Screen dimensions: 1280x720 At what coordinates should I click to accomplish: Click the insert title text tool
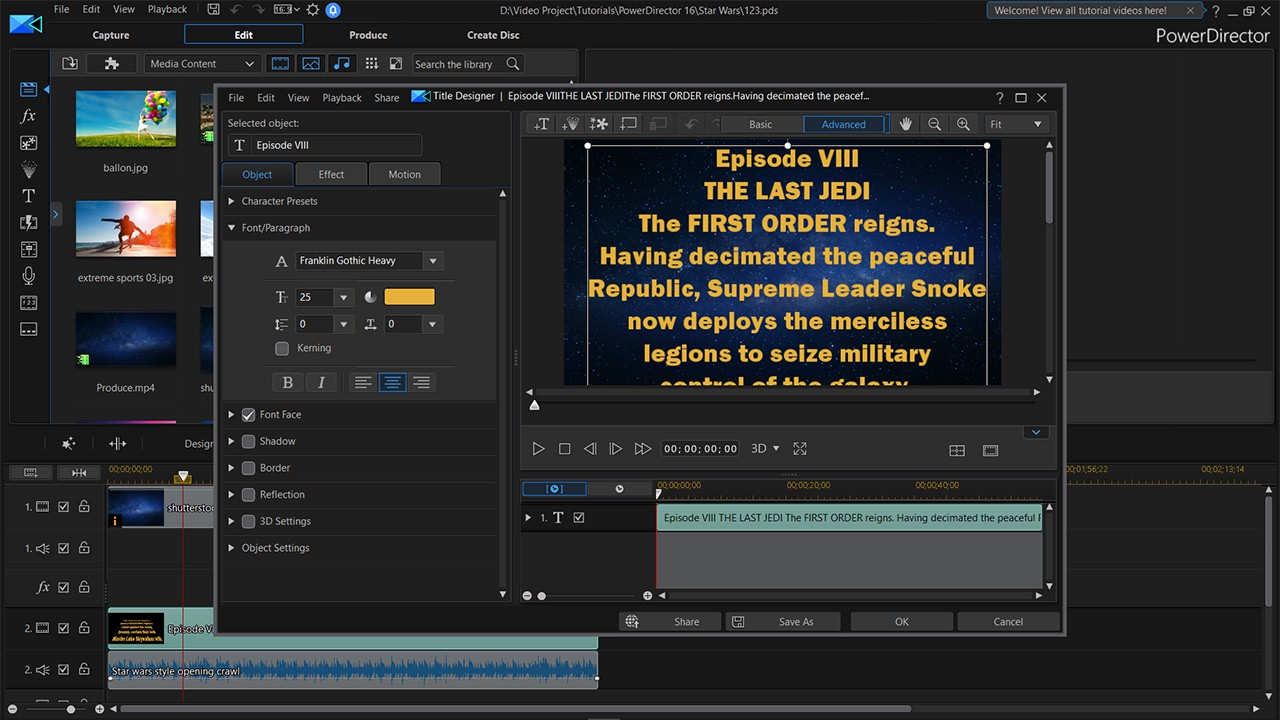pos(541,124)
